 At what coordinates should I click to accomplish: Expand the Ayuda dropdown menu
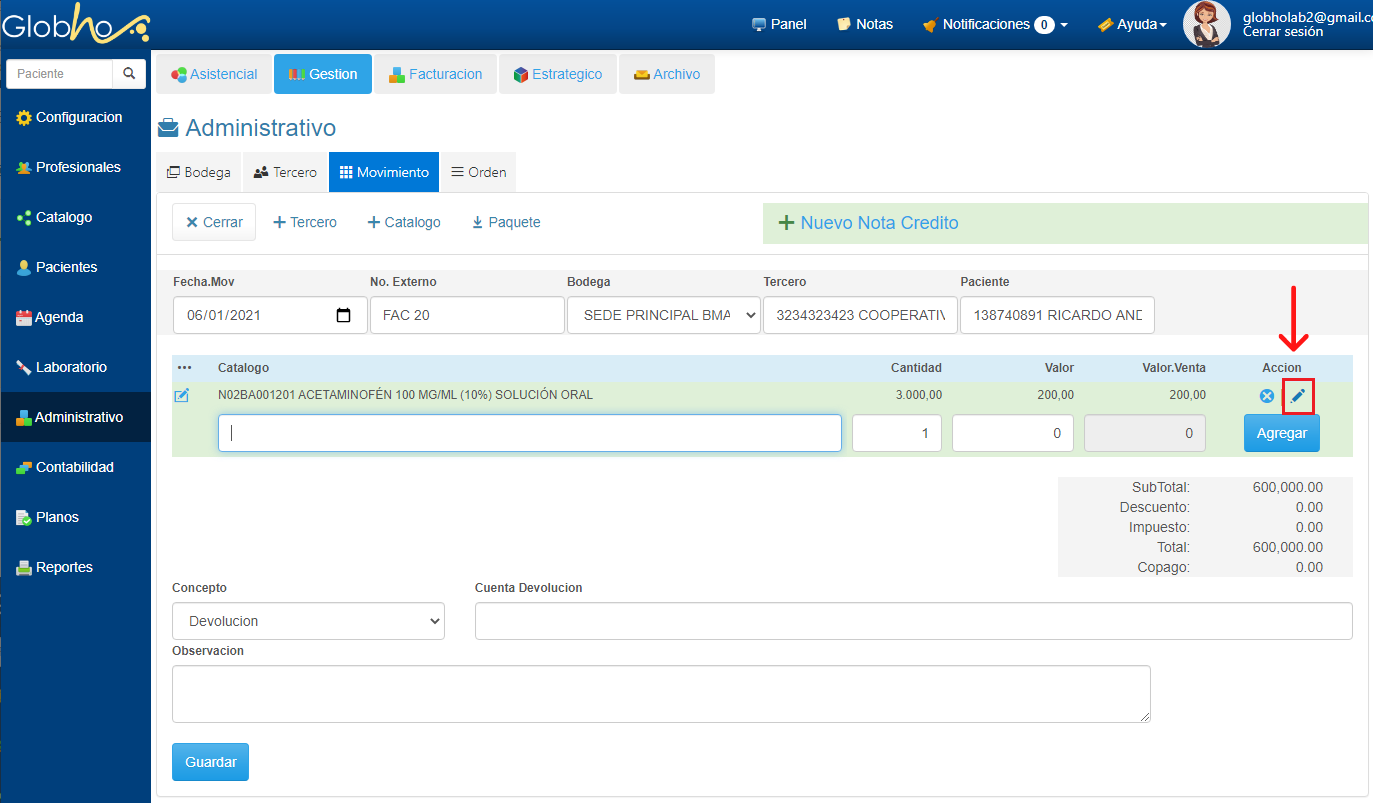point(1132,24)
